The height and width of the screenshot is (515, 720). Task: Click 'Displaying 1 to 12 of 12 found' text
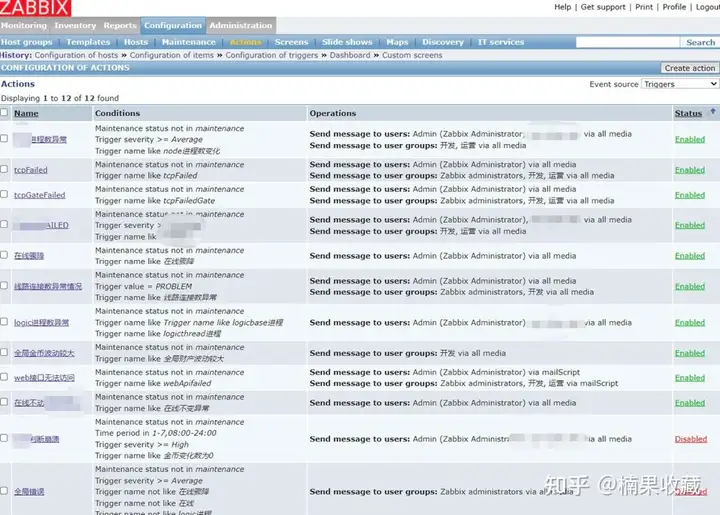coord(60,98)
